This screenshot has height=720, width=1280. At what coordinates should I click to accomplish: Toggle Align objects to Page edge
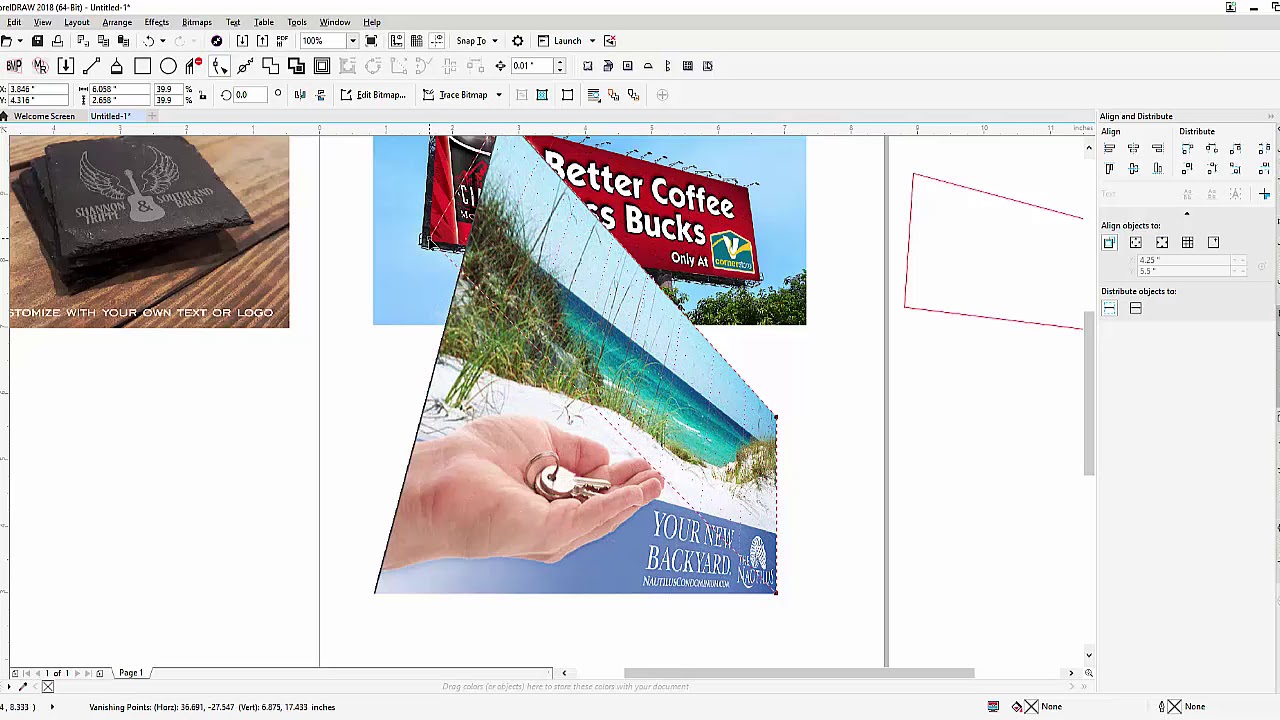coord(1135,243)
